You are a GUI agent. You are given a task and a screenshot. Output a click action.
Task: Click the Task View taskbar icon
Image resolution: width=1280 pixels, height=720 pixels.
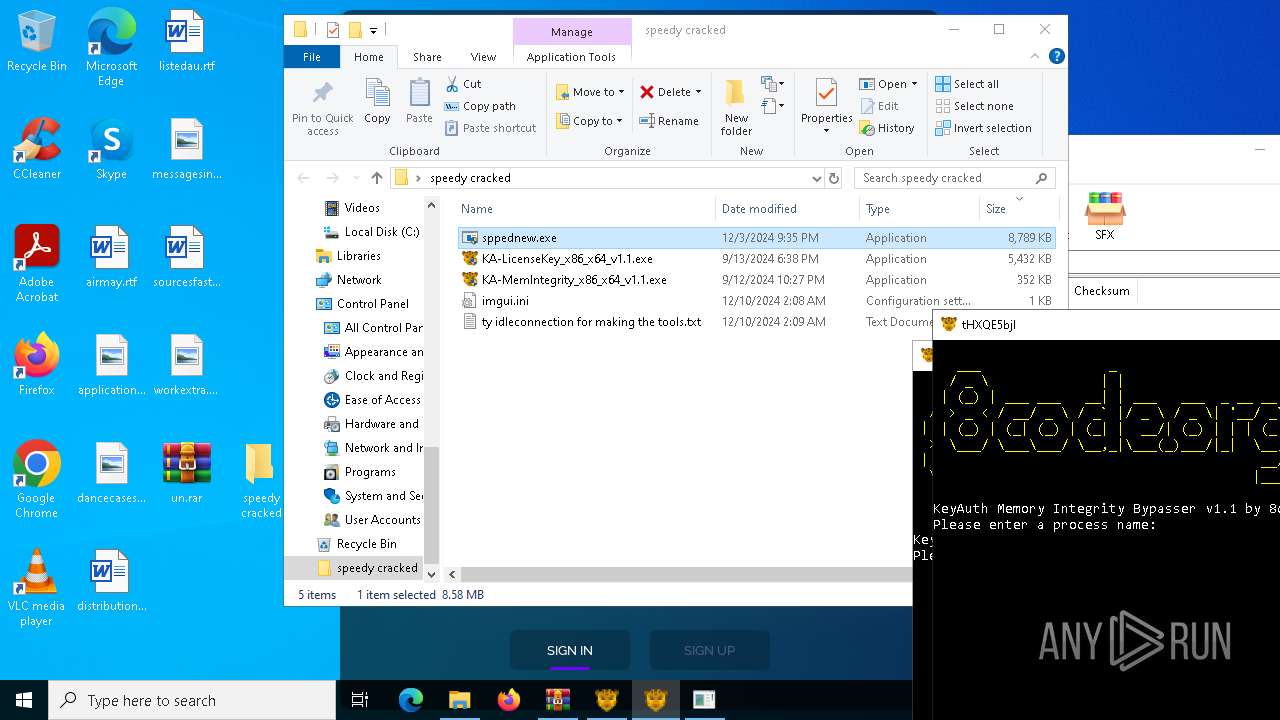(361, 700)
